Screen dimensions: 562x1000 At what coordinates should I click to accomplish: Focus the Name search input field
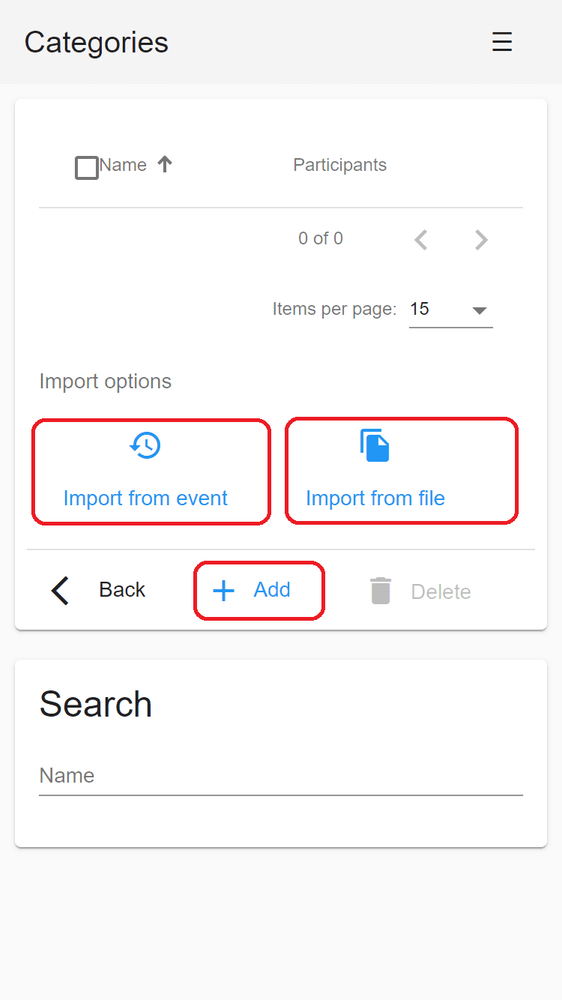[x=281, y=776]
